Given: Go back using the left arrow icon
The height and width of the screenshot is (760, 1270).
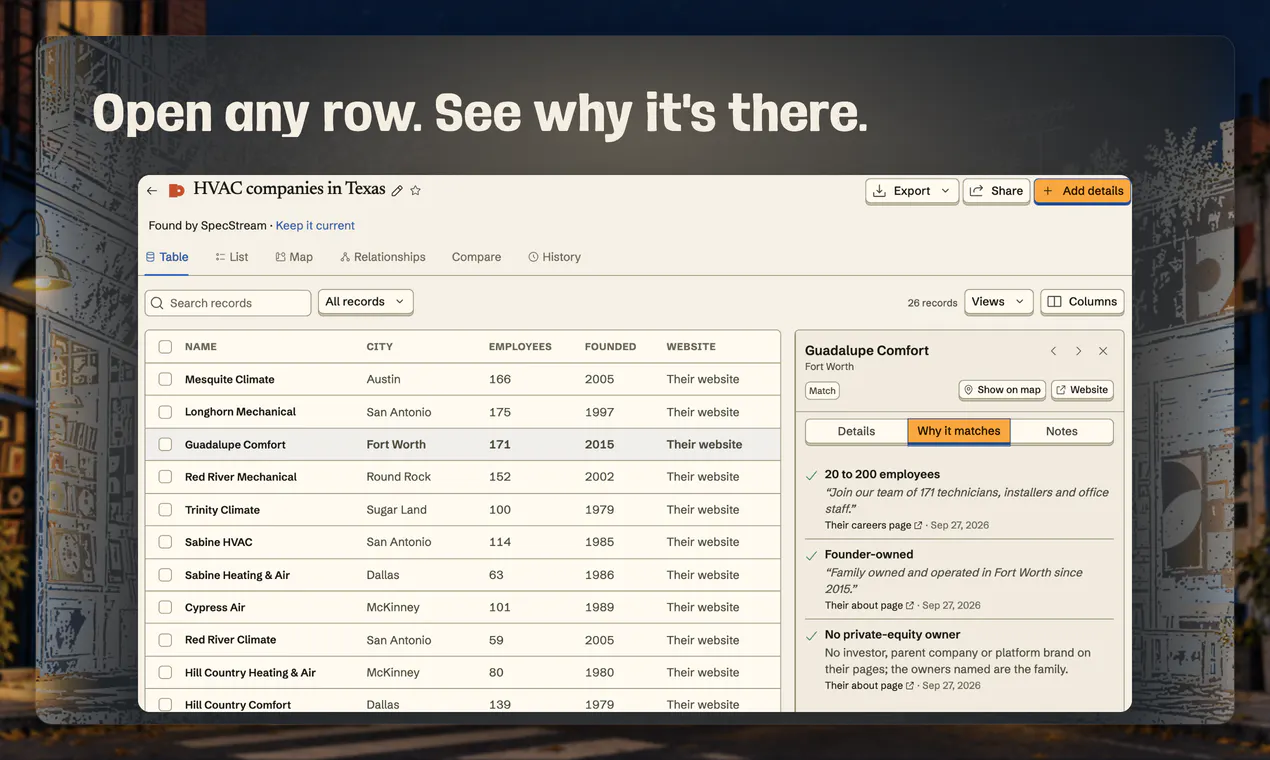Looking at the screenshot, I should (152, 190).
